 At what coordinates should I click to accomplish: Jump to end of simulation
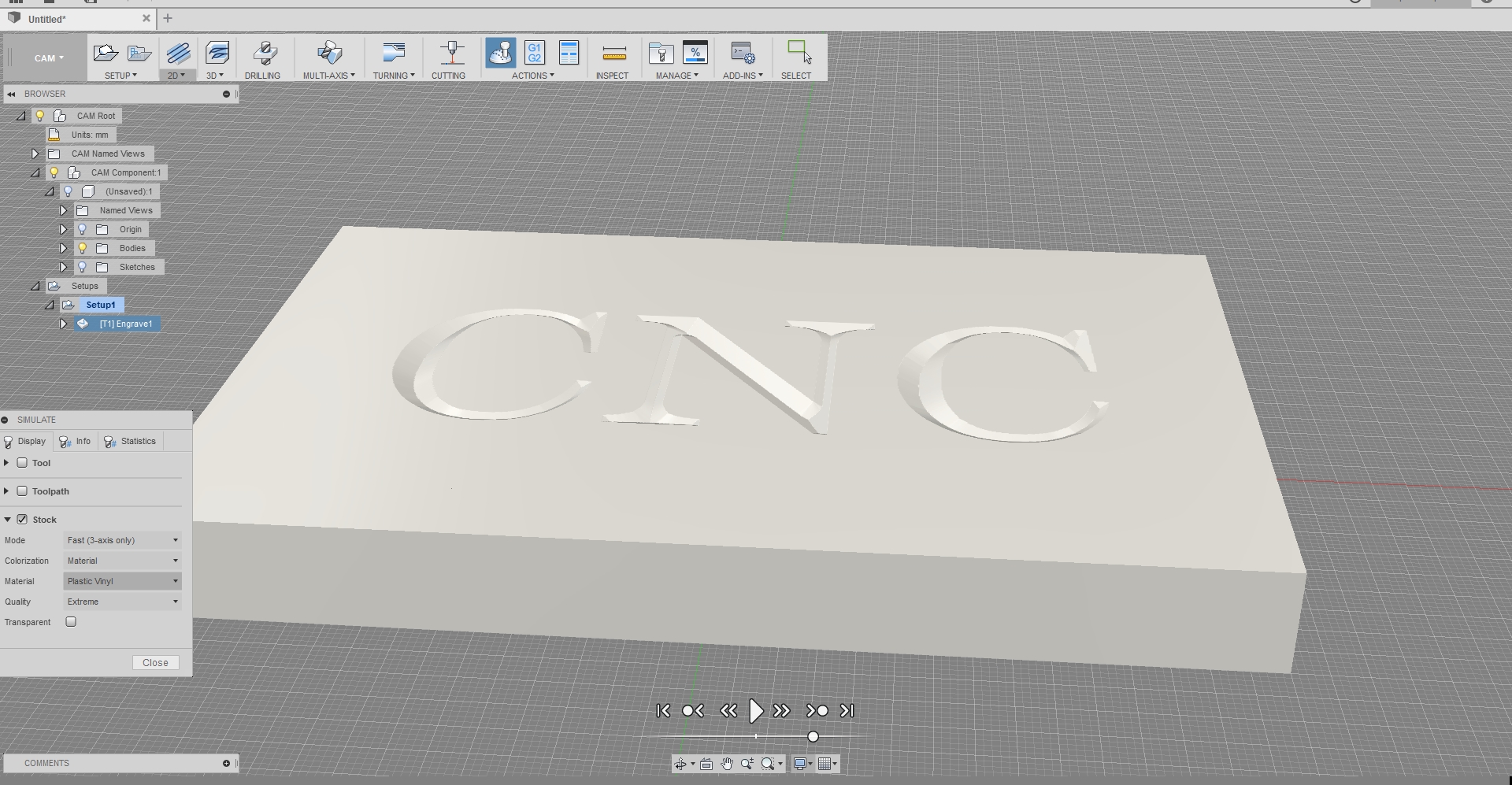click(x=847, y=711)
